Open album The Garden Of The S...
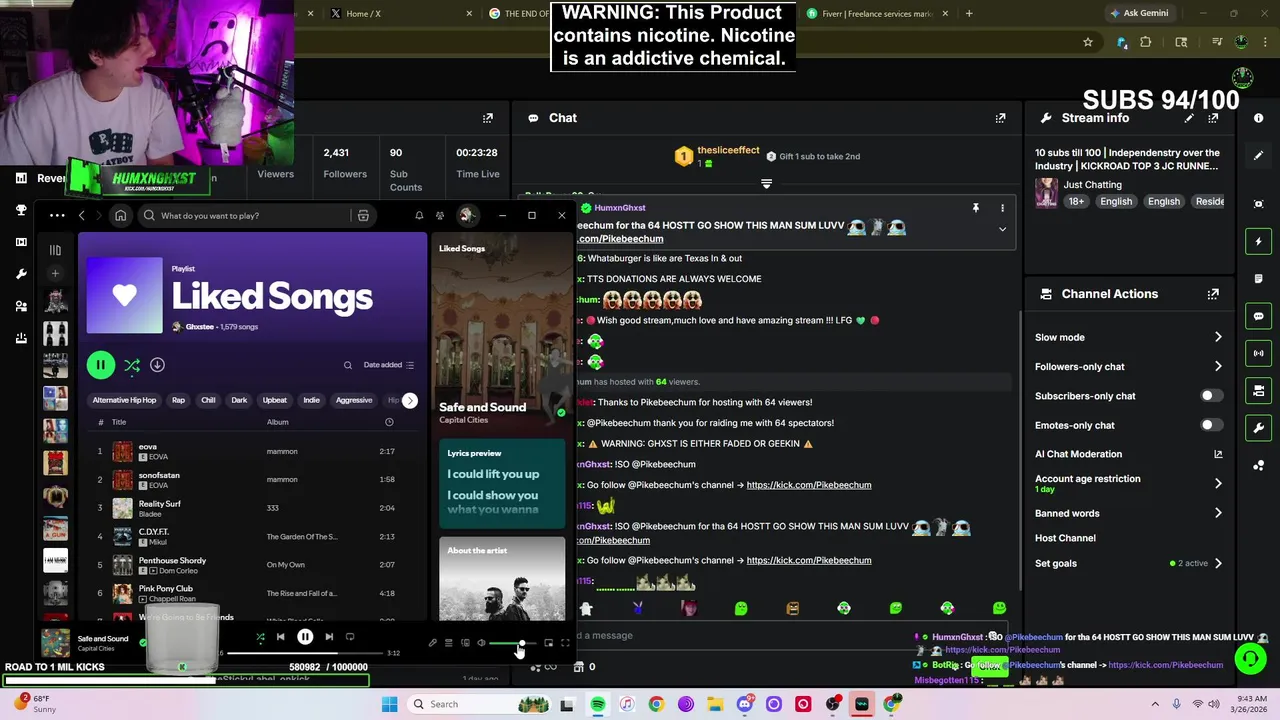The height and width of the screenshot is (720, 1280). (x=302, y=537)
